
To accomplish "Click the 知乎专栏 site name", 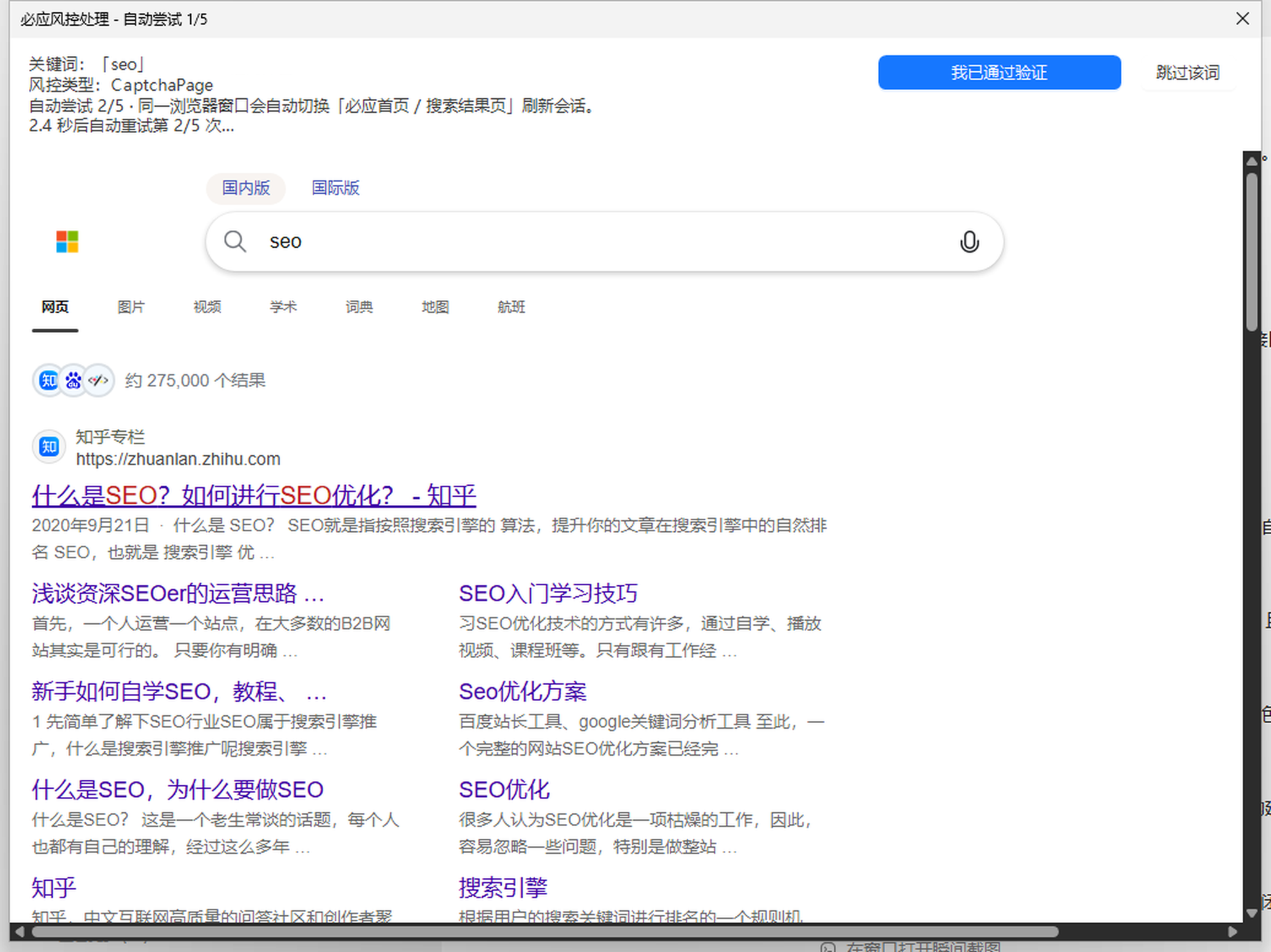I will point(110,437).
